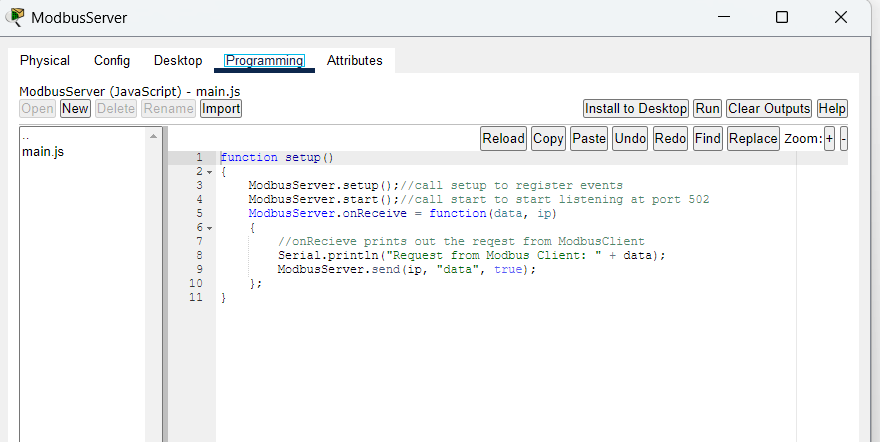Click the ModbusServer app icon
This screenshot has height=442, width=880.
point(15,17)
